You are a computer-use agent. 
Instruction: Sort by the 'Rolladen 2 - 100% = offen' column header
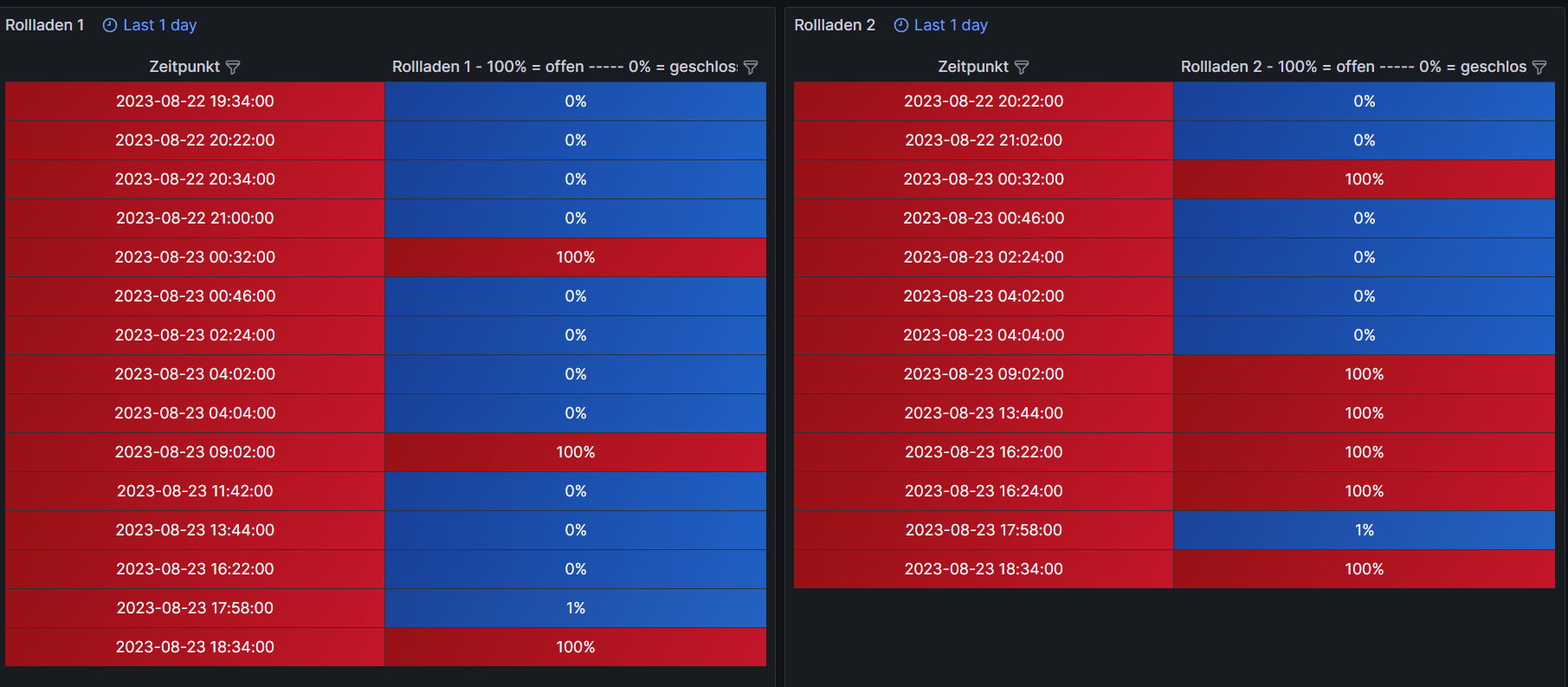pyautogui.click(x=1352, y=67)
